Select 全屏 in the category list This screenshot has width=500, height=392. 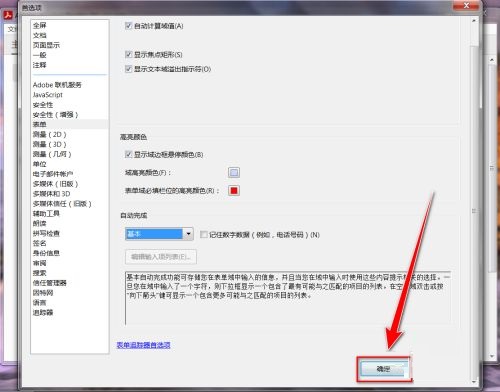coord(40,25)
